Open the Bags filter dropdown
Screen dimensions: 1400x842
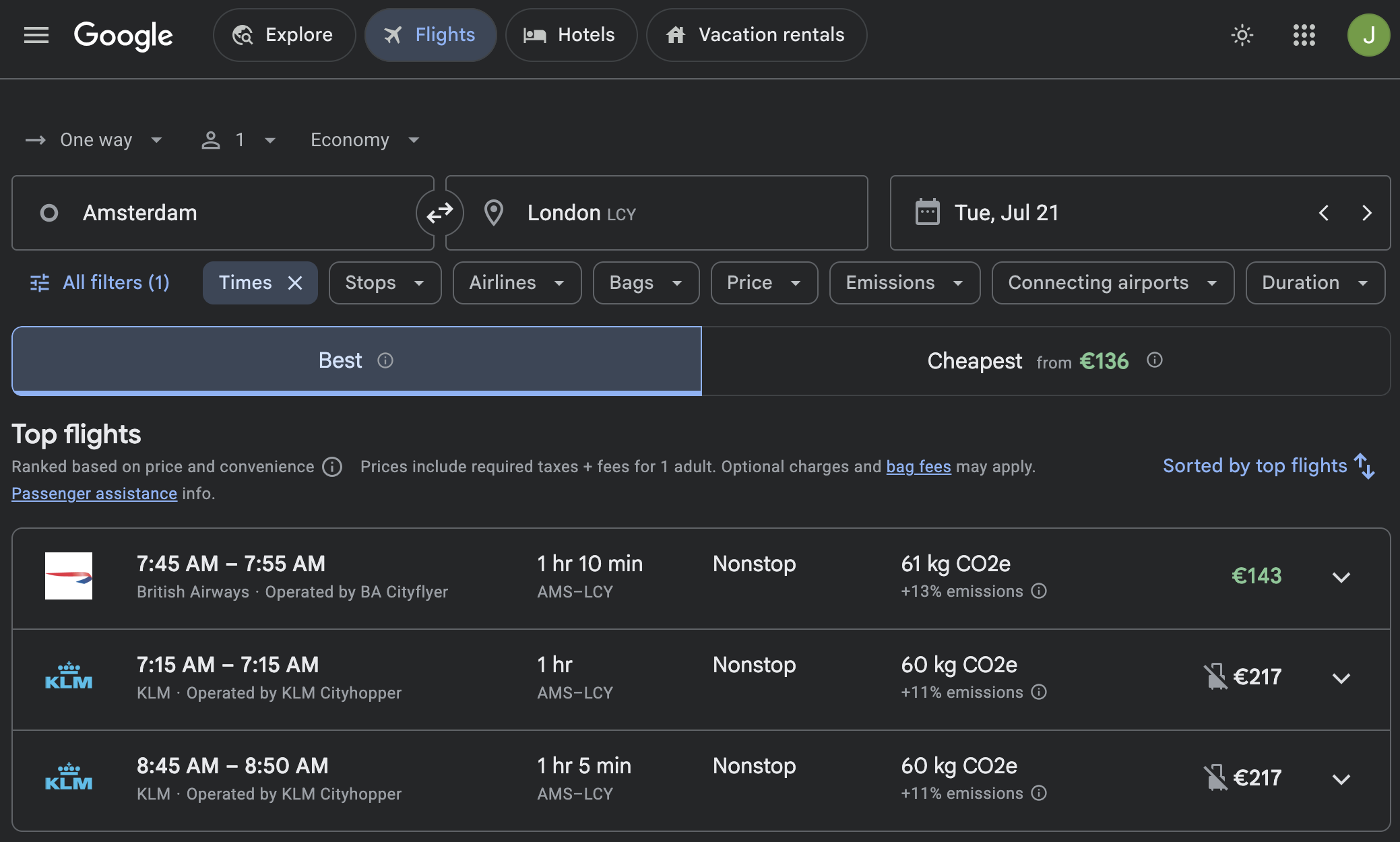[645, 283]
